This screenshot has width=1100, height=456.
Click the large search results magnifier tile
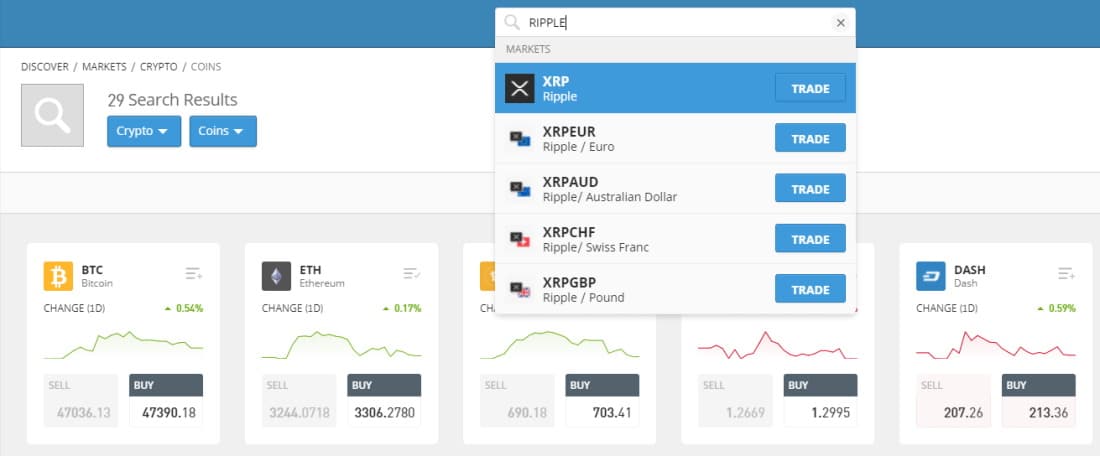(x=53, y=115)
